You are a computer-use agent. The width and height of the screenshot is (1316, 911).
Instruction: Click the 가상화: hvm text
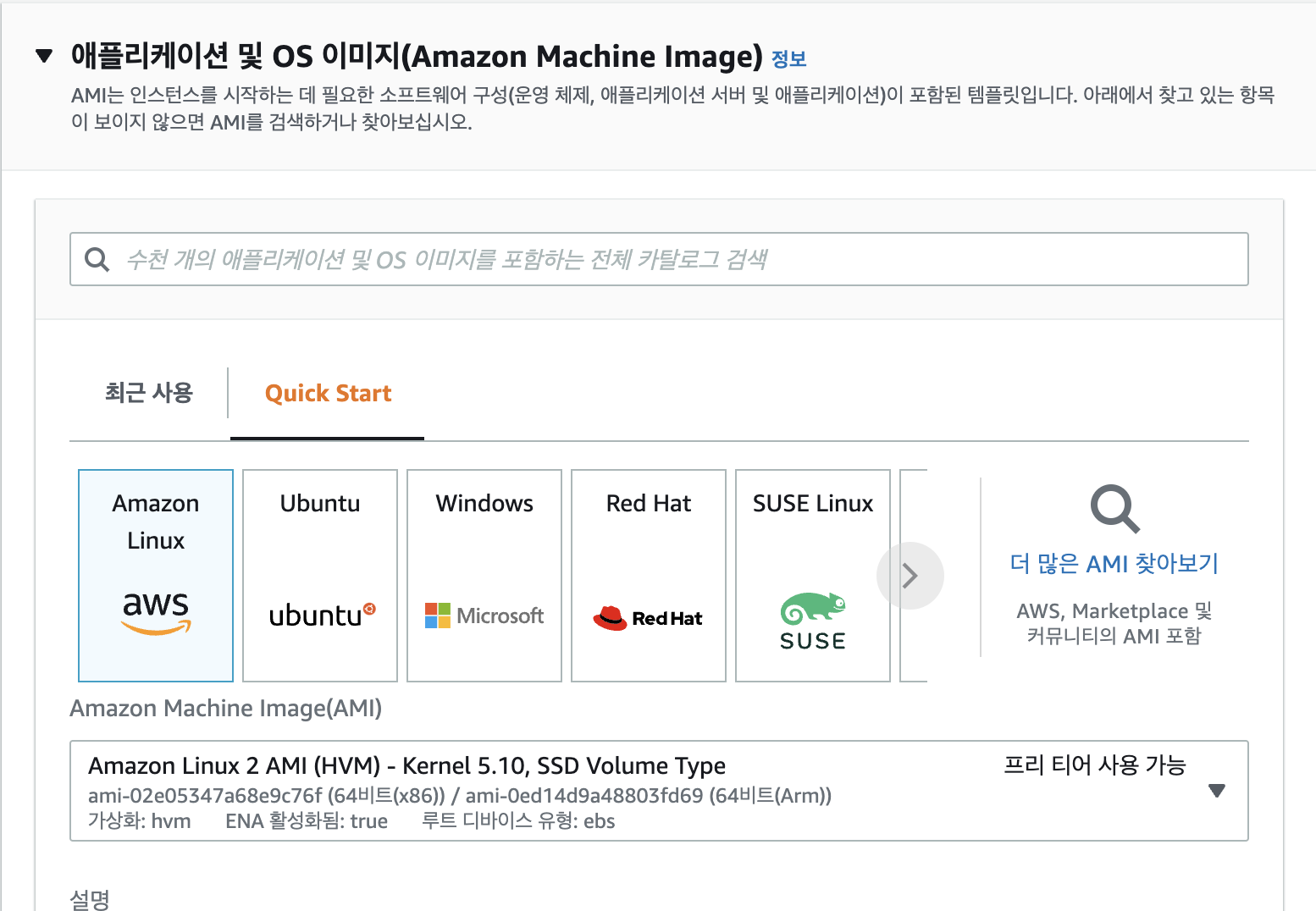[x=140, y=821]
